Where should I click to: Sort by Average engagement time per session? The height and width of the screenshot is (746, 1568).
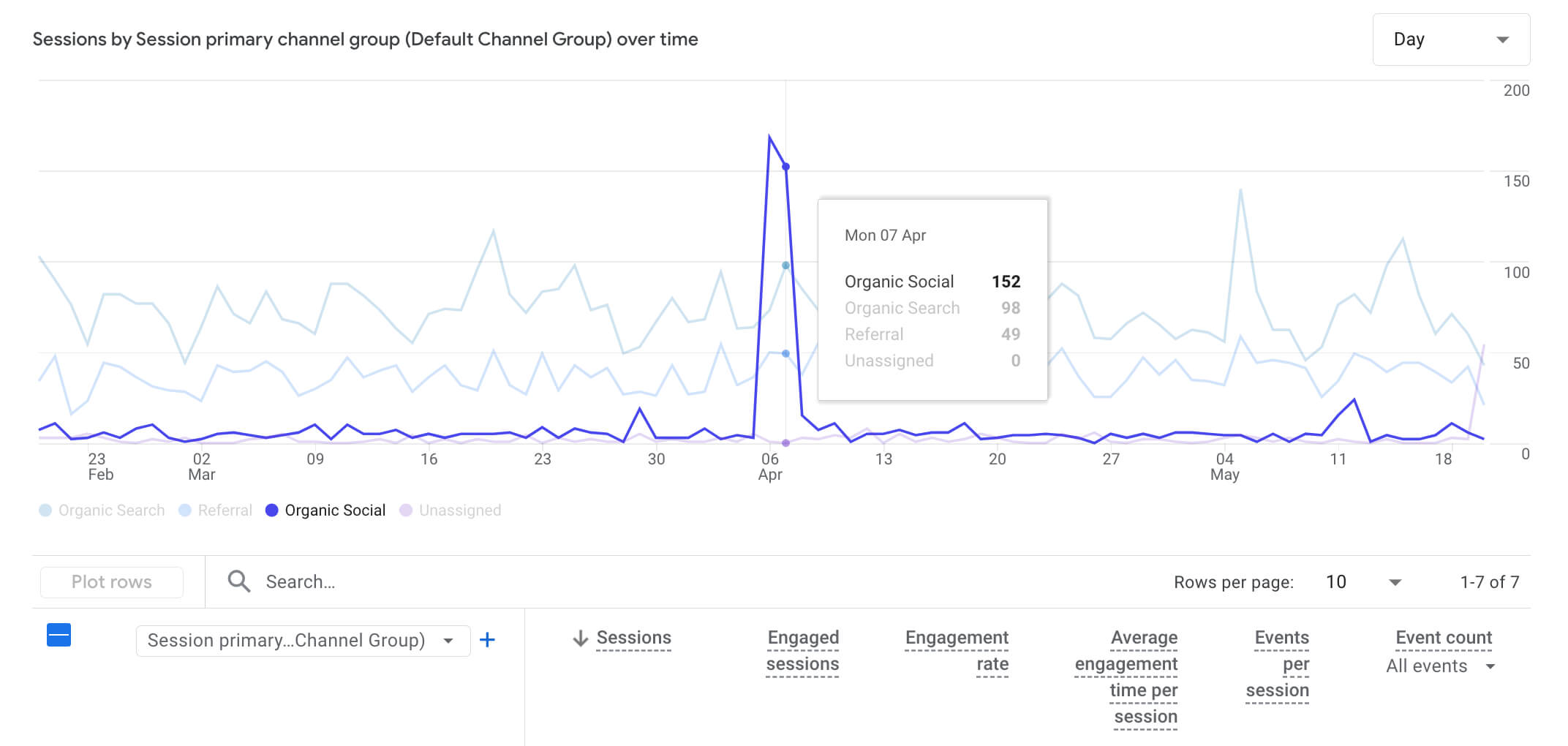click(x=1126, y=677)
